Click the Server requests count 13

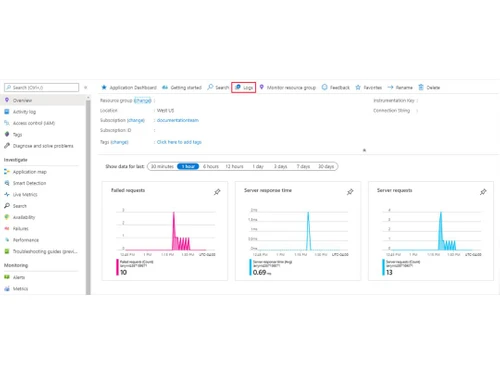point(389,272)
